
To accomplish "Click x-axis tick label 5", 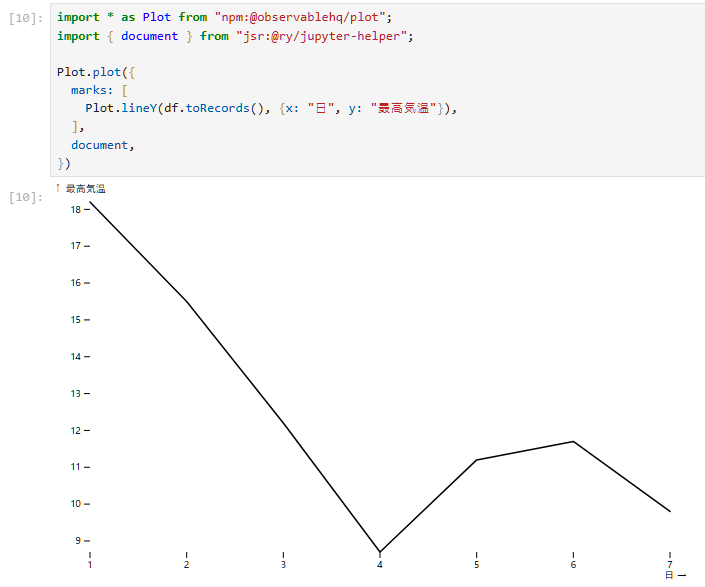I will tap(477, 565).
